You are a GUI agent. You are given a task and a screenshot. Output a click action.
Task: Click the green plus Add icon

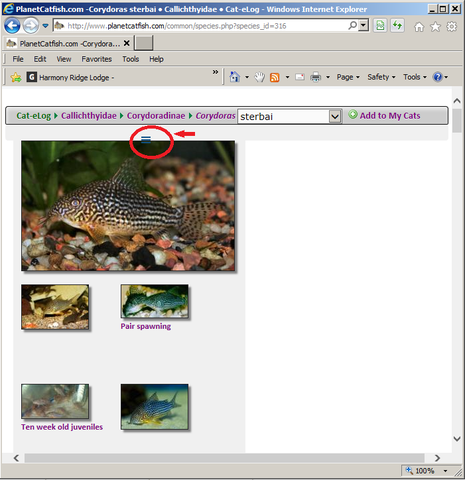pos(353,115)
